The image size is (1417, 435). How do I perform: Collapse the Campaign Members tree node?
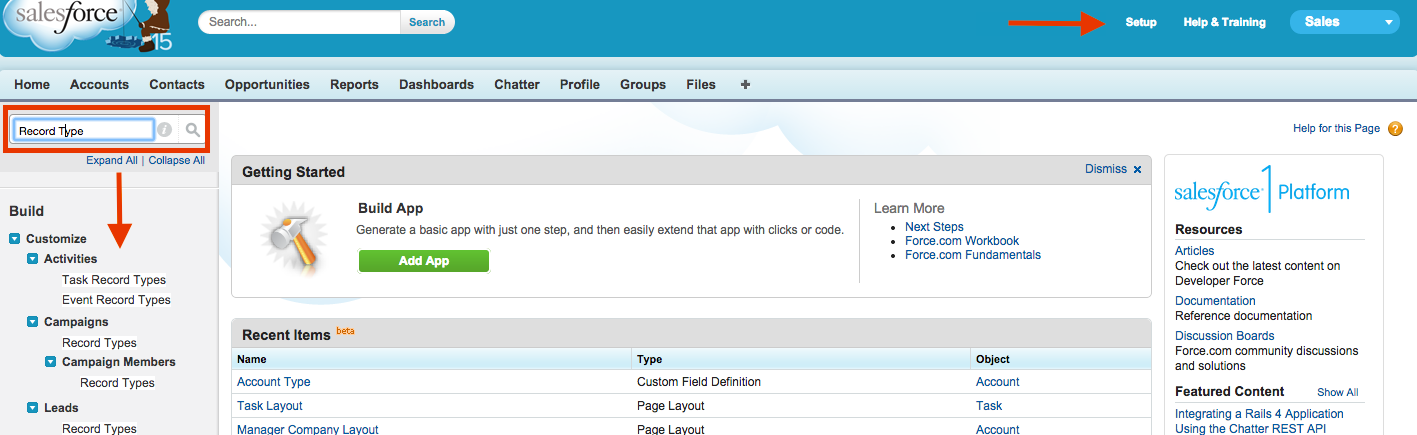point(51,362)
